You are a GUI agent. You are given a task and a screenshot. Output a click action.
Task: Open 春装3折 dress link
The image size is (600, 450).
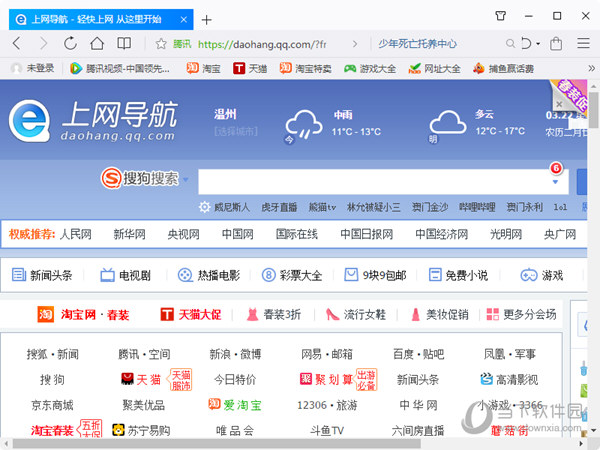[274, 315]
